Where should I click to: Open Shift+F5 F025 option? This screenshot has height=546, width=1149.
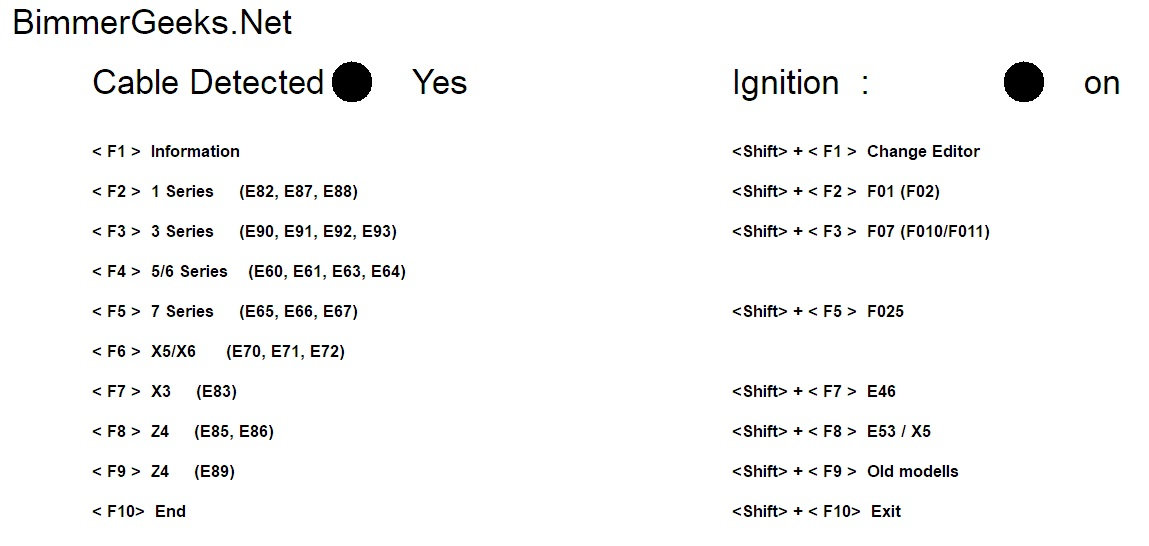point(817,312)
